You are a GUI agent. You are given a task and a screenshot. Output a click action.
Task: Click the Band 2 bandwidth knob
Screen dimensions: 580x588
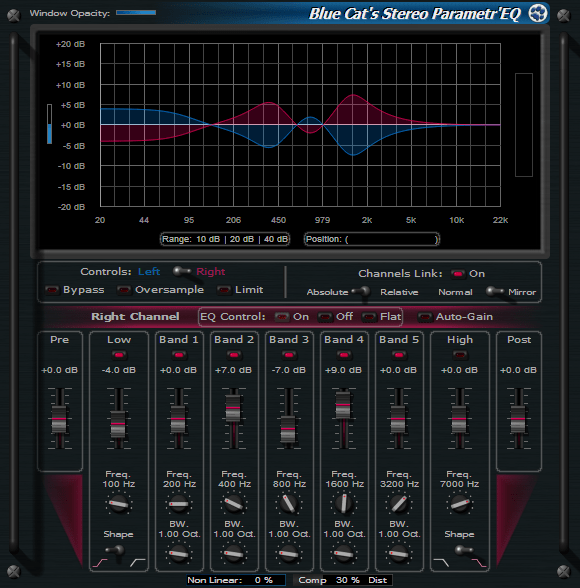click(x=234, y=554)
